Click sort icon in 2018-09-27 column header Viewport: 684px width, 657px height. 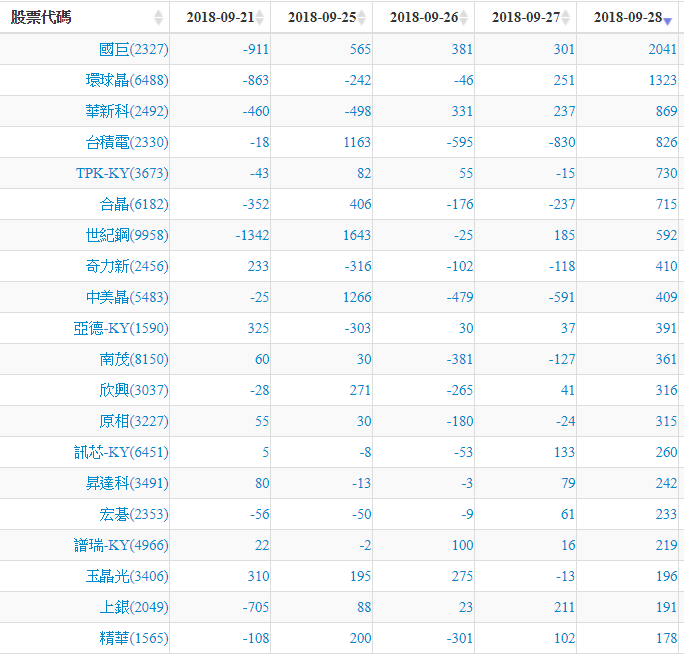pos(567,18)
